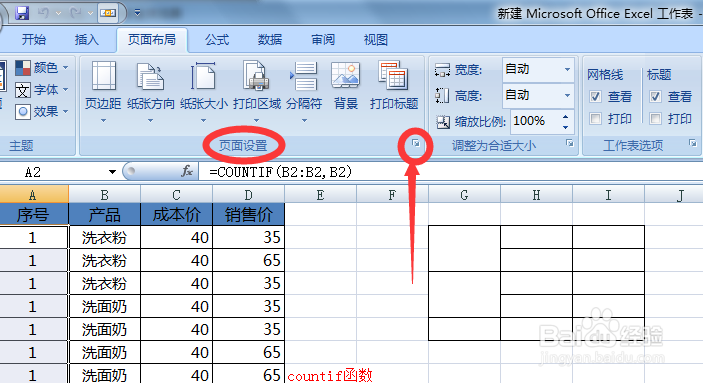Screen dimensions: 703x383
Task: Select column G header
Action: coord(464,195)
